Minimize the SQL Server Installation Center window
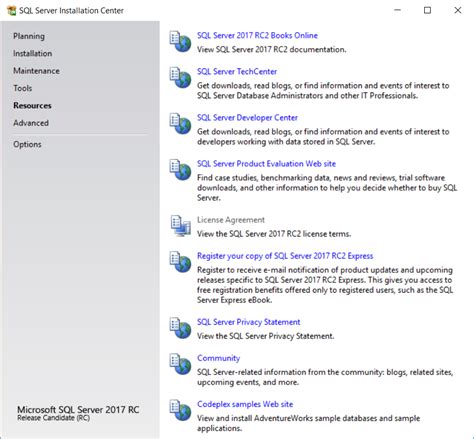This screenshot has height=439, width=474. 397,10
